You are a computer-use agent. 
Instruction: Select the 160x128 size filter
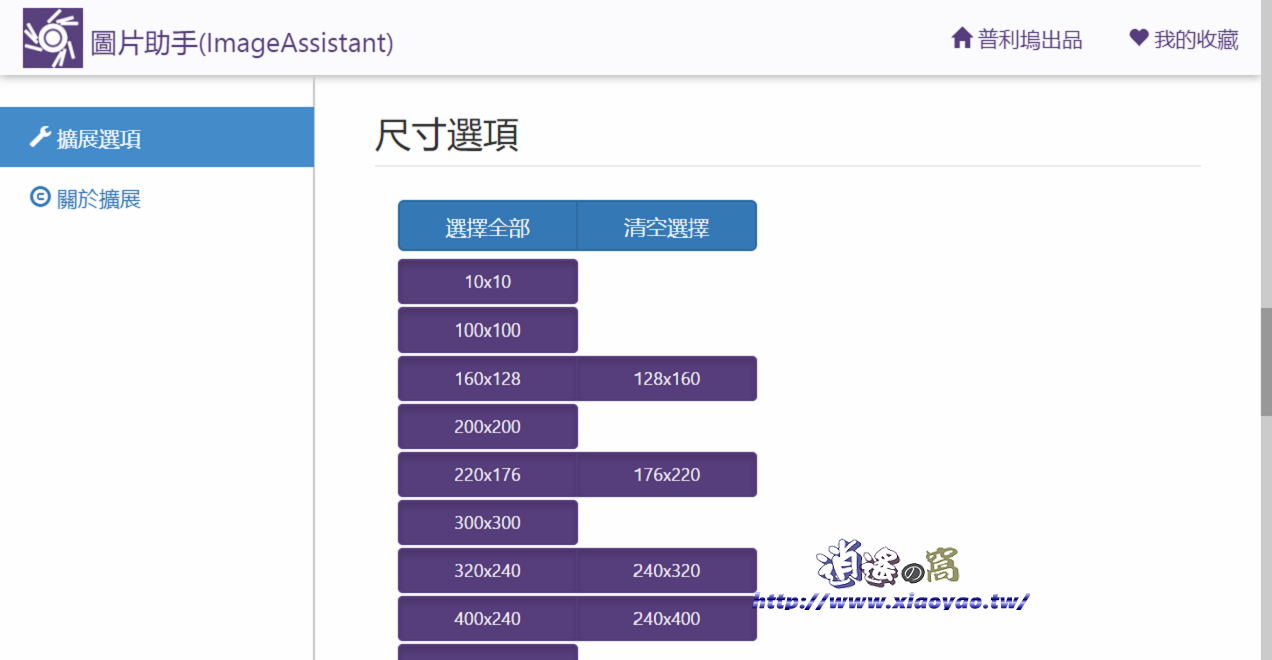point(487,378)
